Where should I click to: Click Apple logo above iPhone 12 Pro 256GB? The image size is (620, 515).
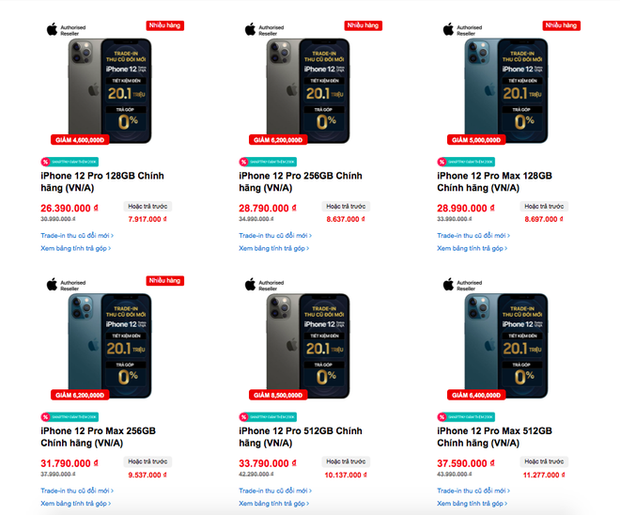(x=250, y=28)
